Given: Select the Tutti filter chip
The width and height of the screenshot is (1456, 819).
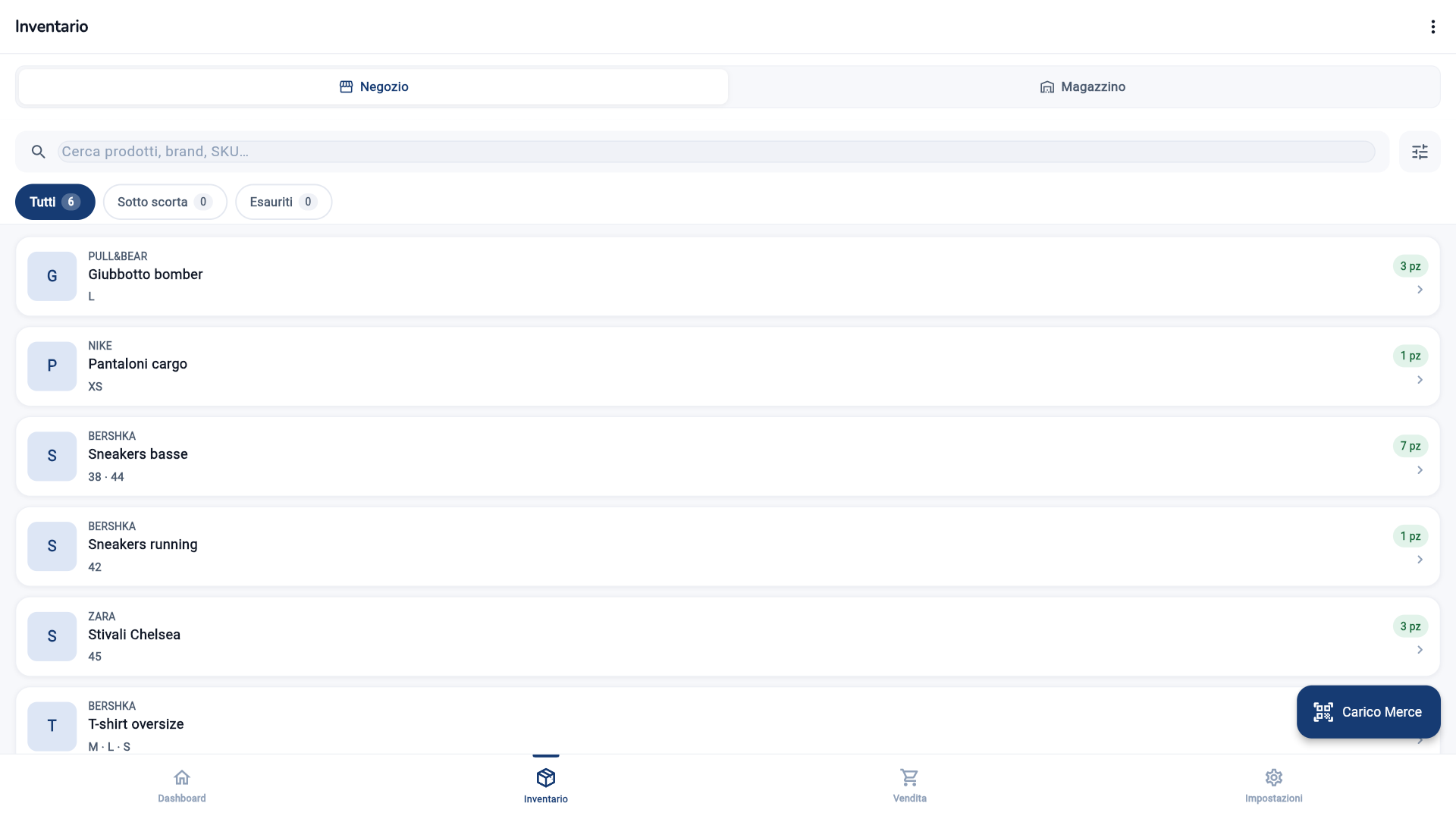Looking at the screenshot, I should (55, 202).
